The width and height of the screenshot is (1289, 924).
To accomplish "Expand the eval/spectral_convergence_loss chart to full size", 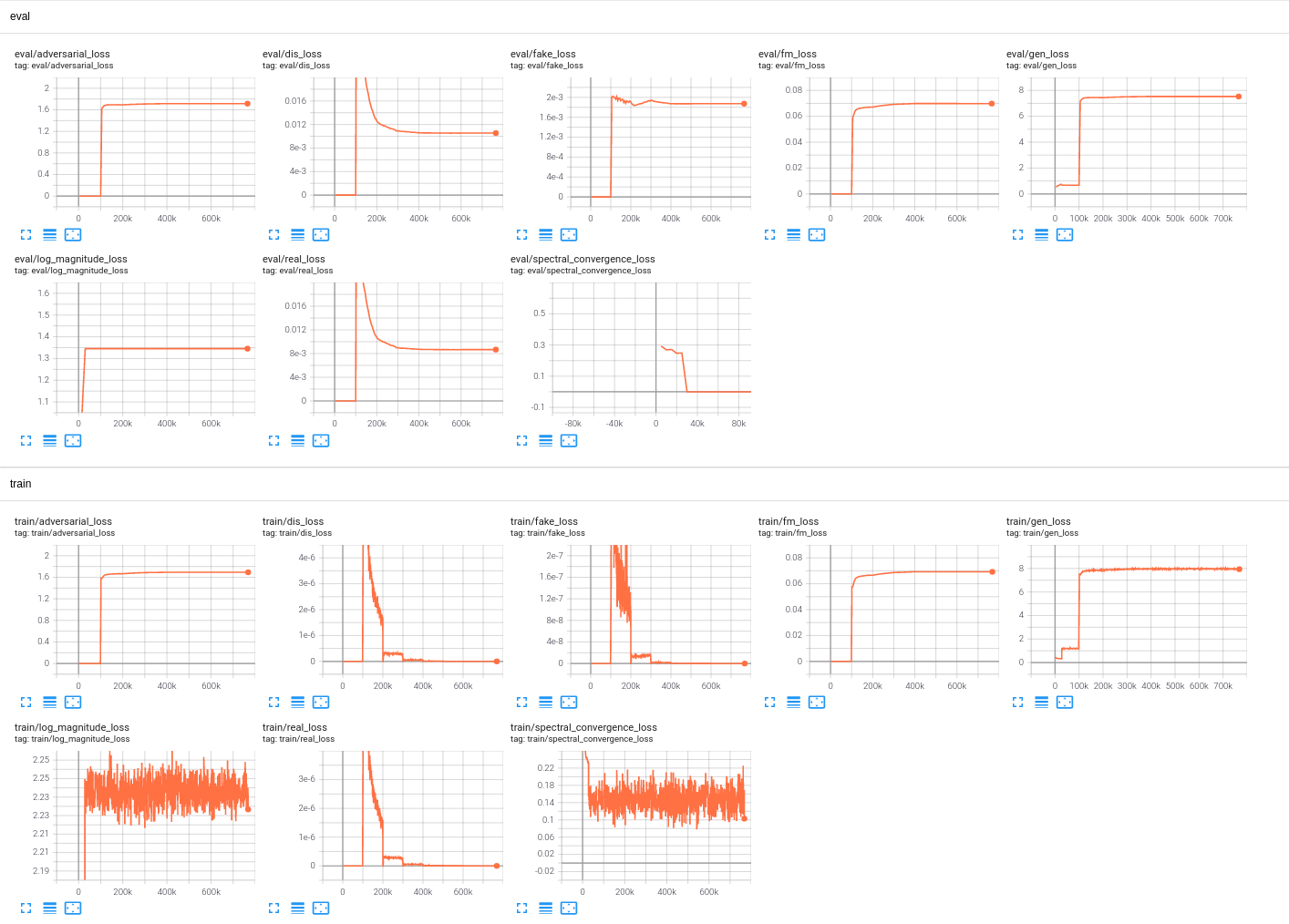I will pyautogui.click(x=521, y=441).
